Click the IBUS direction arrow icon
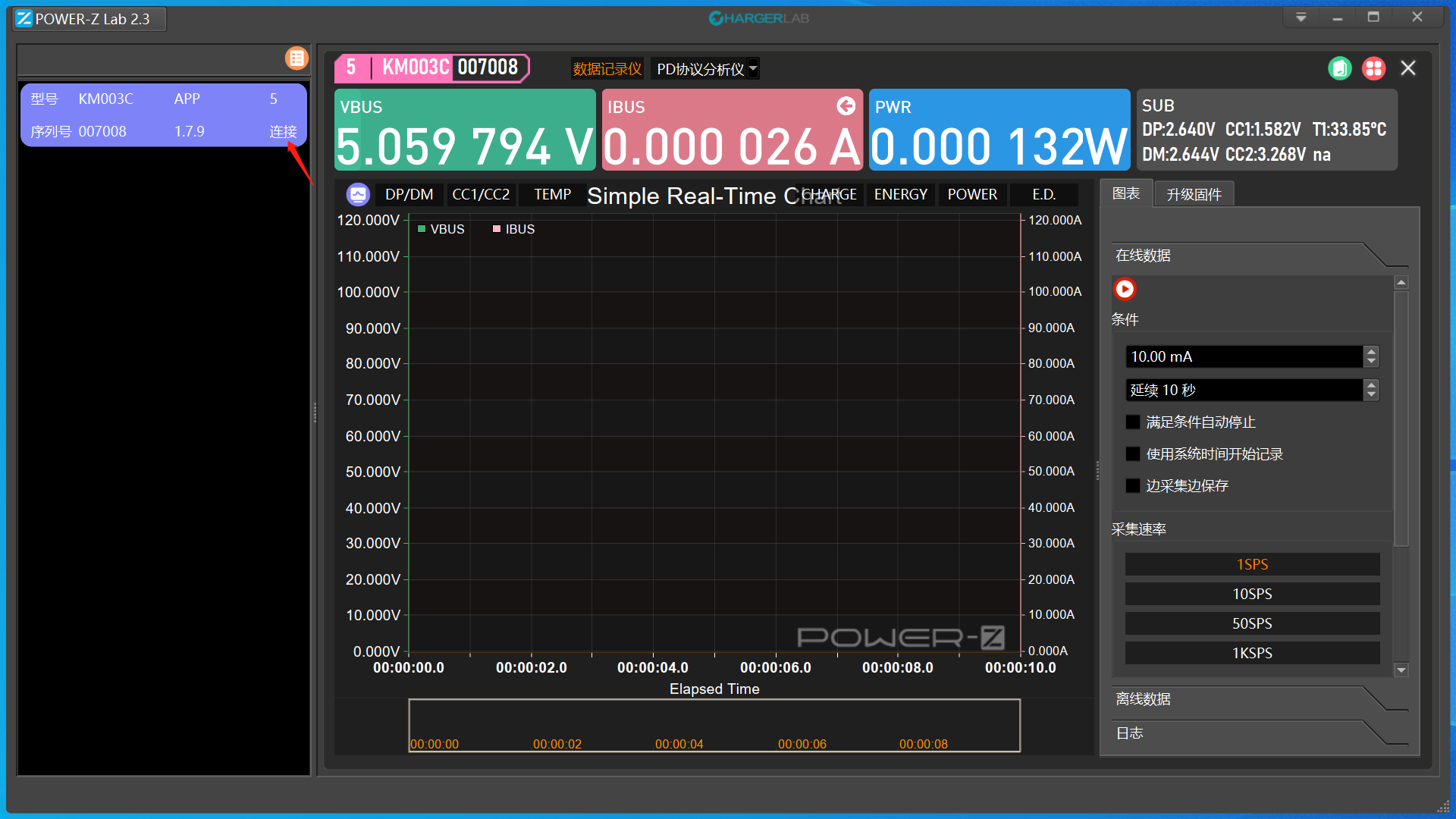The height and width of the screenshot is (819, 1456). [846, 106]
